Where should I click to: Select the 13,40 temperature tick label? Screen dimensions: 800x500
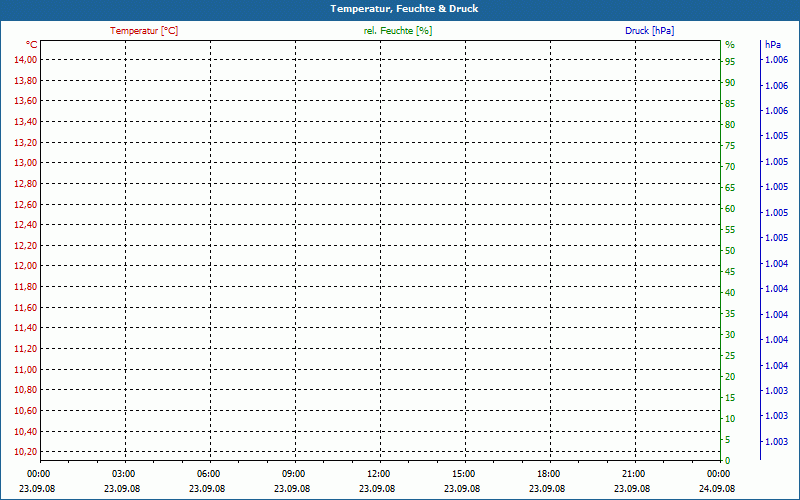26,122
